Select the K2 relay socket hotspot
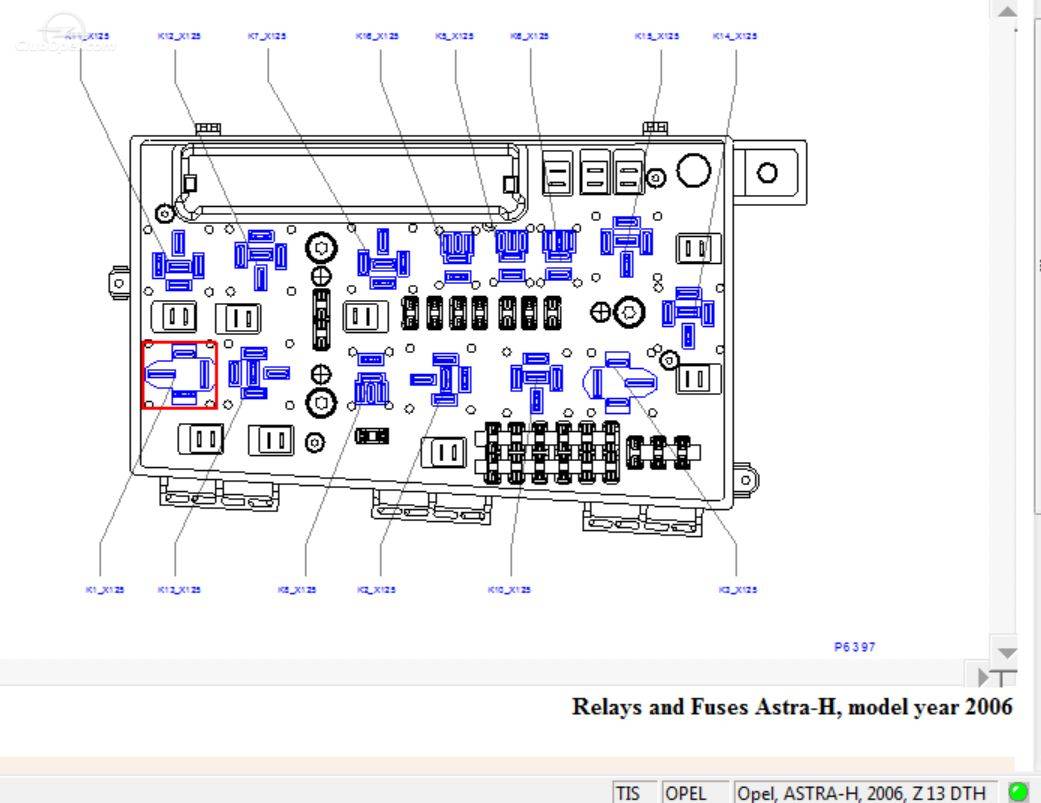 coord(441,379)
